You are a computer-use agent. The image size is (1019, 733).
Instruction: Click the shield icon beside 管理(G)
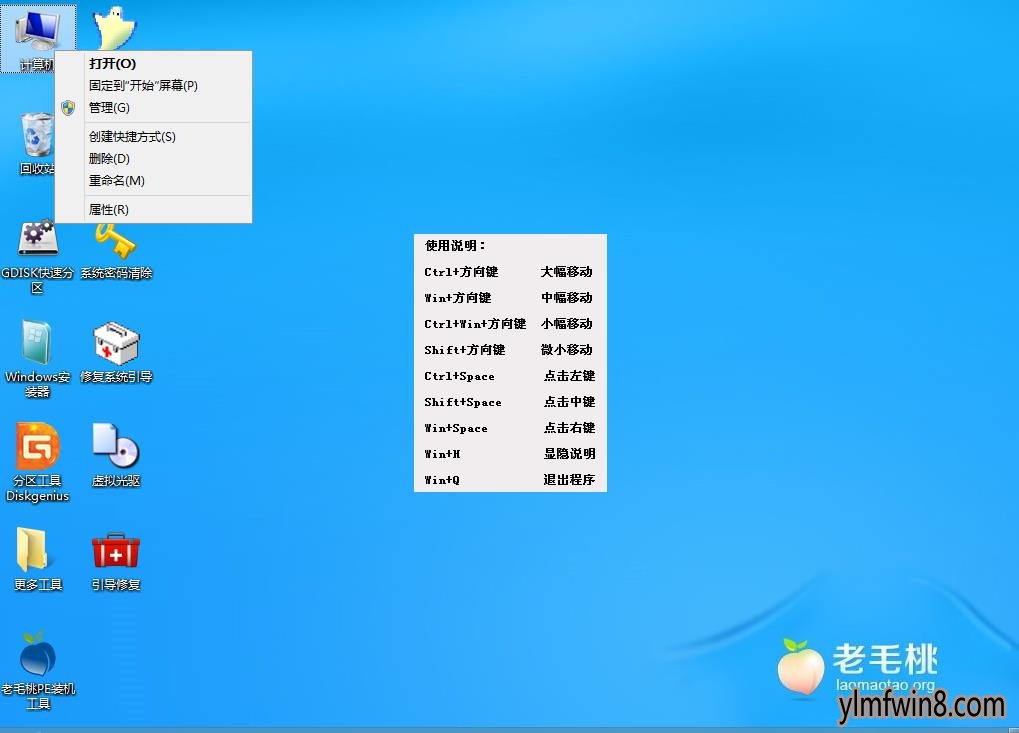(x=68, y=108)
